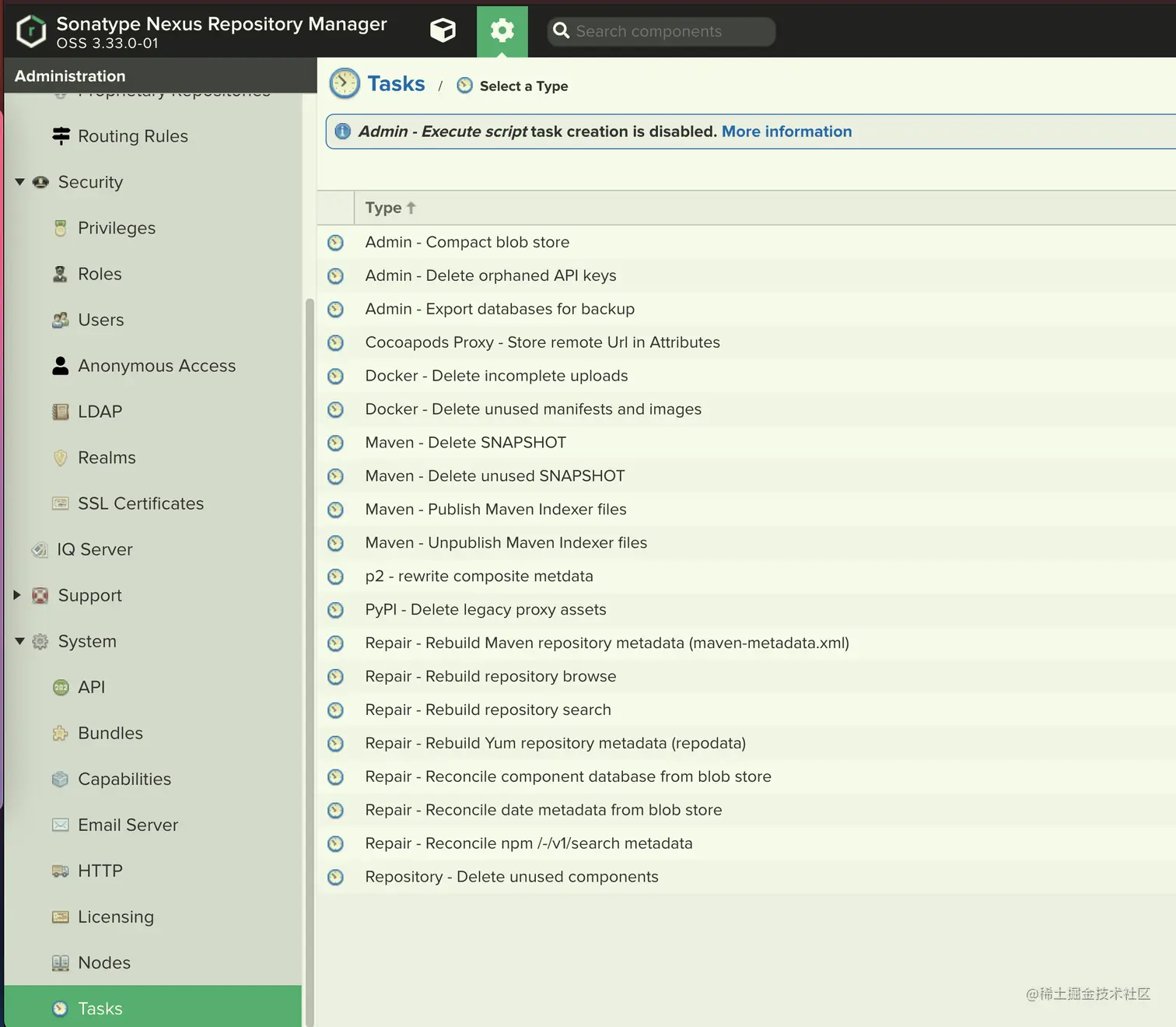Click the sidebar vertical scrollbar
Screen dimensions: 1176x1027
coord(310,661)
